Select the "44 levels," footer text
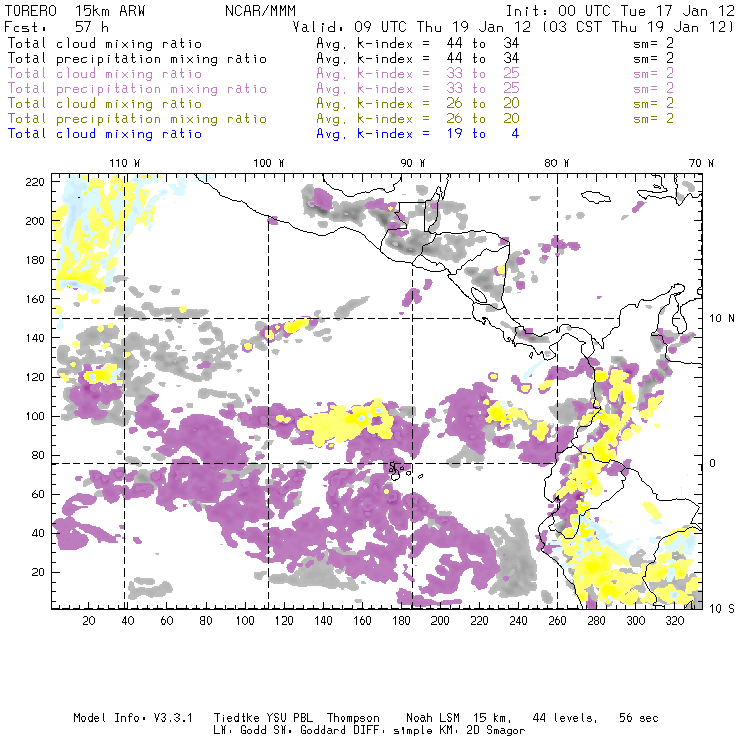 (564, 718)
